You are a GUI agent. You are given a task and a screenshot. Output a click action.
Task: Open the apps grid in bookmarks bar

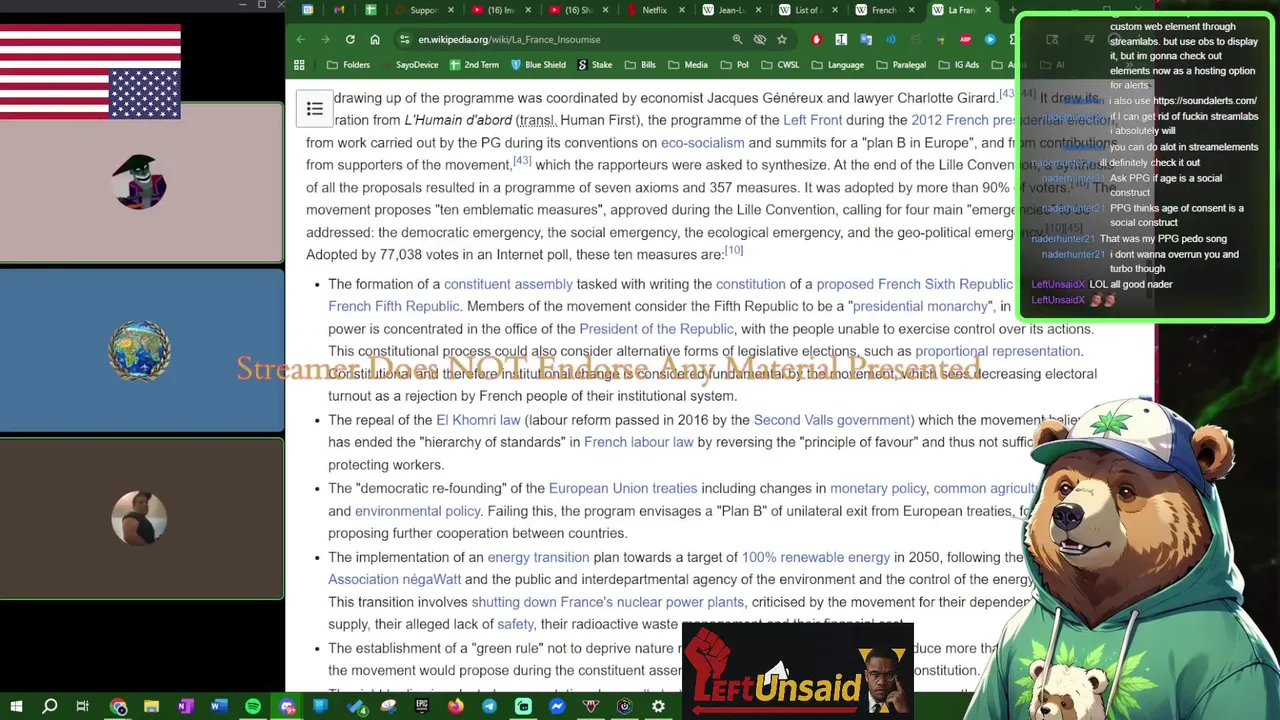[299, 65]
